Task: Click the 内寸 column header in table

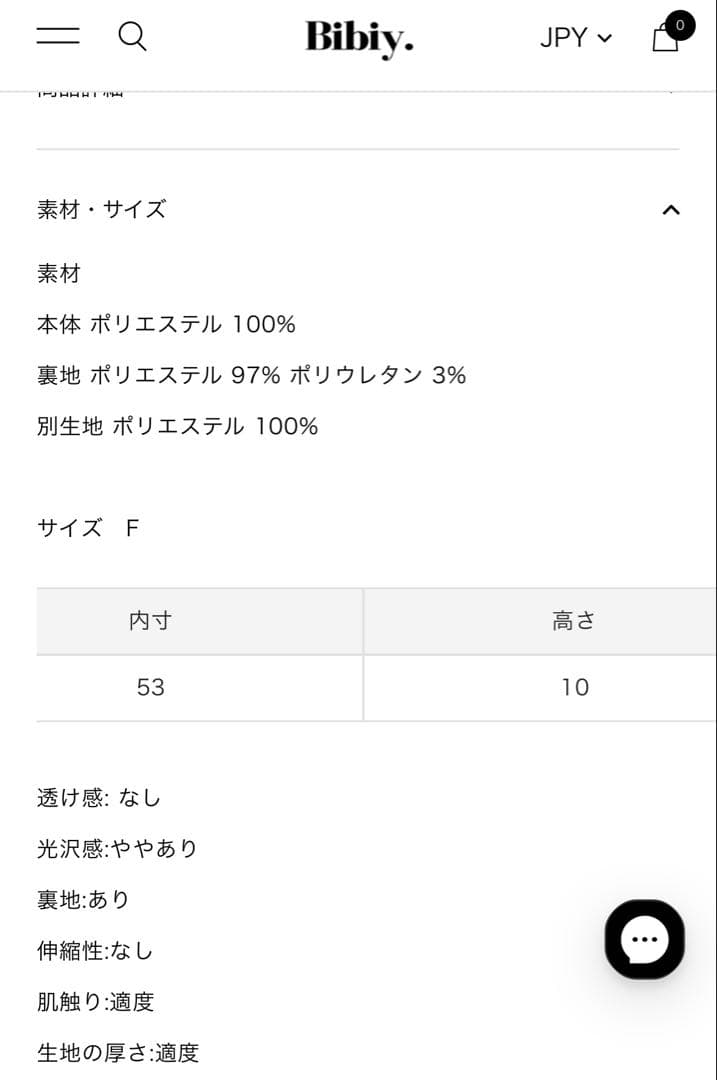Action: (x=151, y=620)
